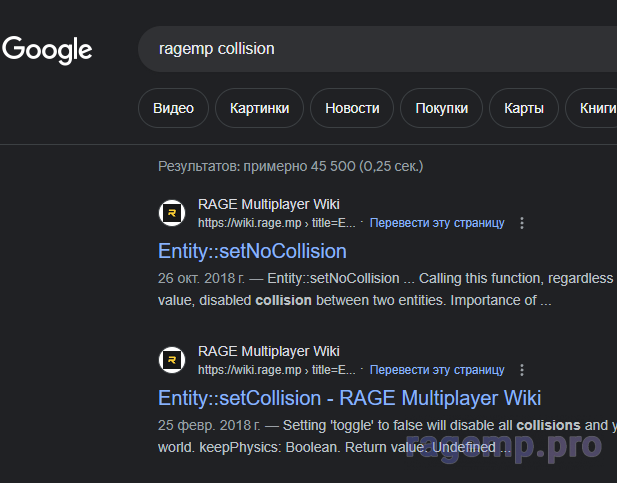The width and height of the screenshot is (617, 483).
Task: Translate the page of the Entity::setCollision result
Action: point(437,370)
